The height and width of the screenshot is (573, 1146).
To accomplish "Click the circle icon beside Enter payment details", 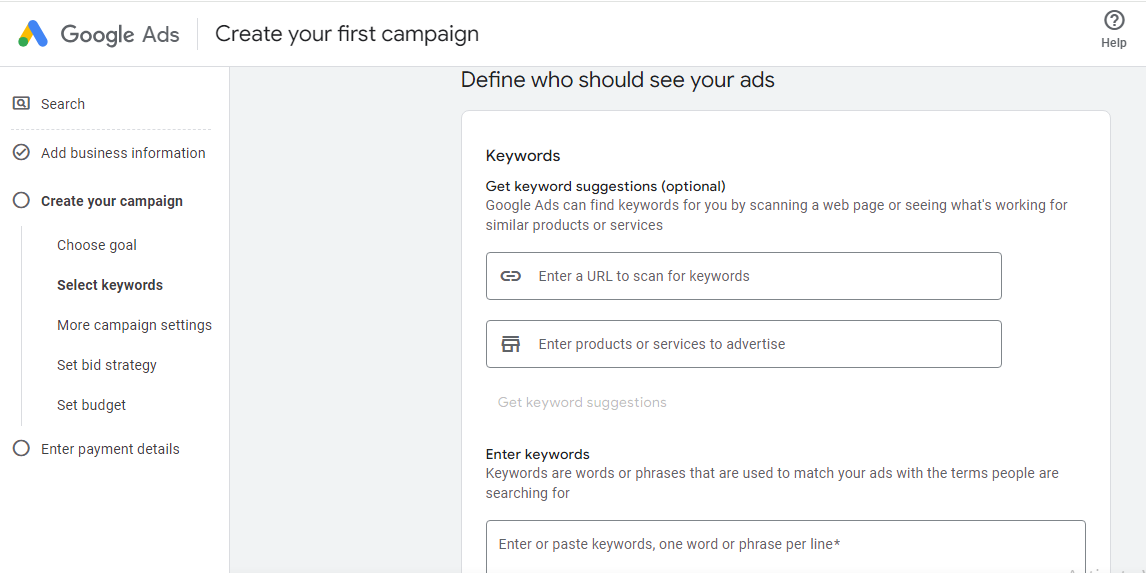I will click(21, 449).
